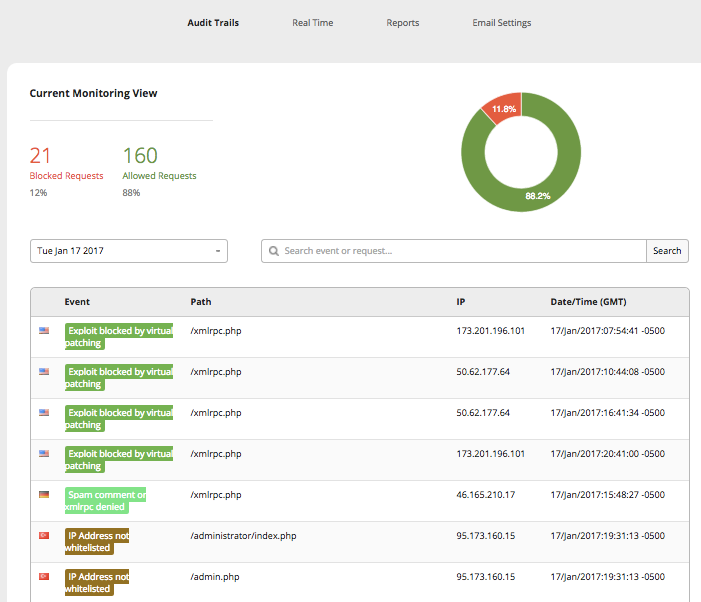Click the Turkish flag beside /administrator/index.php

(x=44, y=535)
